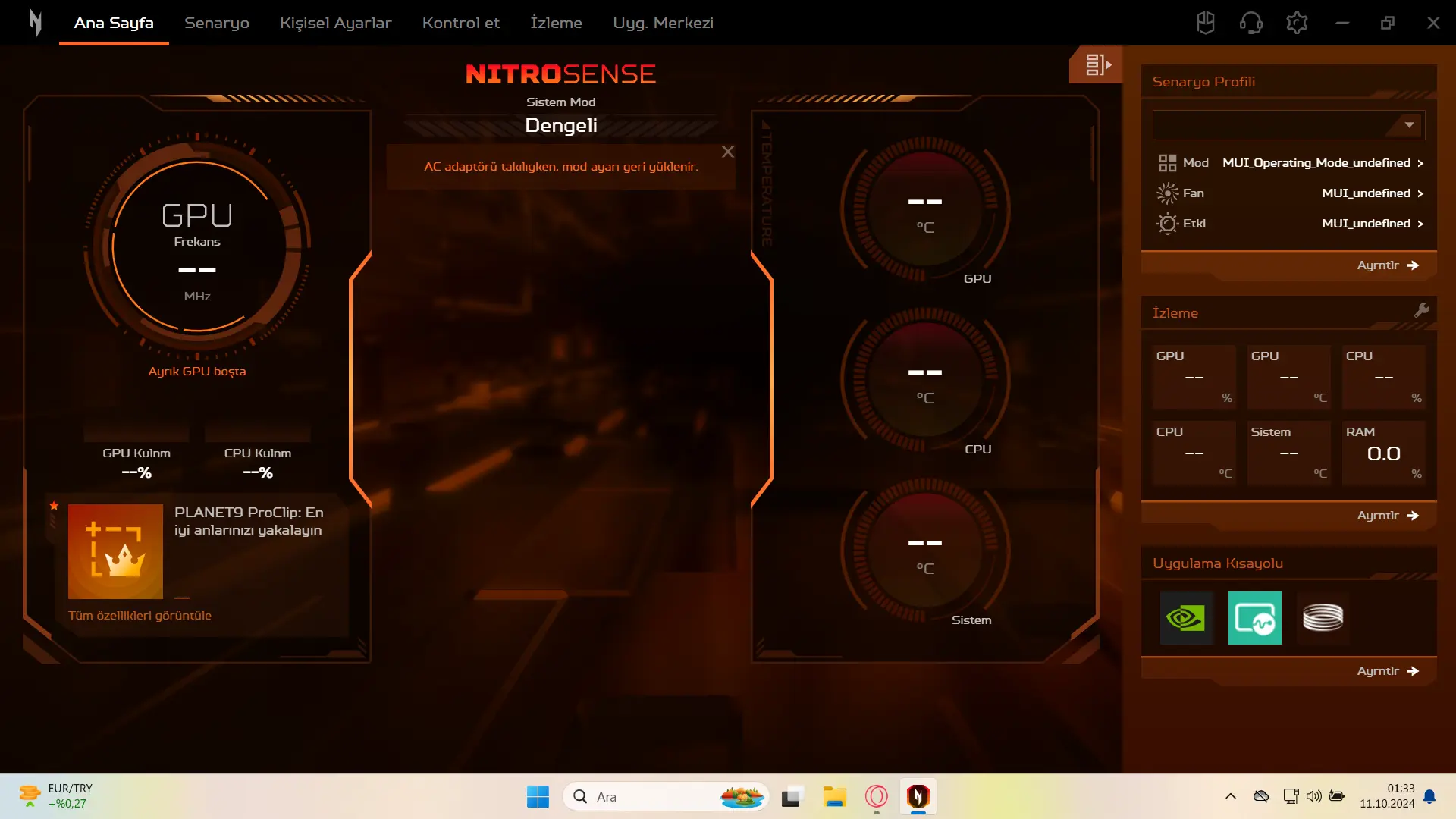Open the İzleme wrench settings icon
This screenshot has height=819, width=1456.
[1422, 310]
